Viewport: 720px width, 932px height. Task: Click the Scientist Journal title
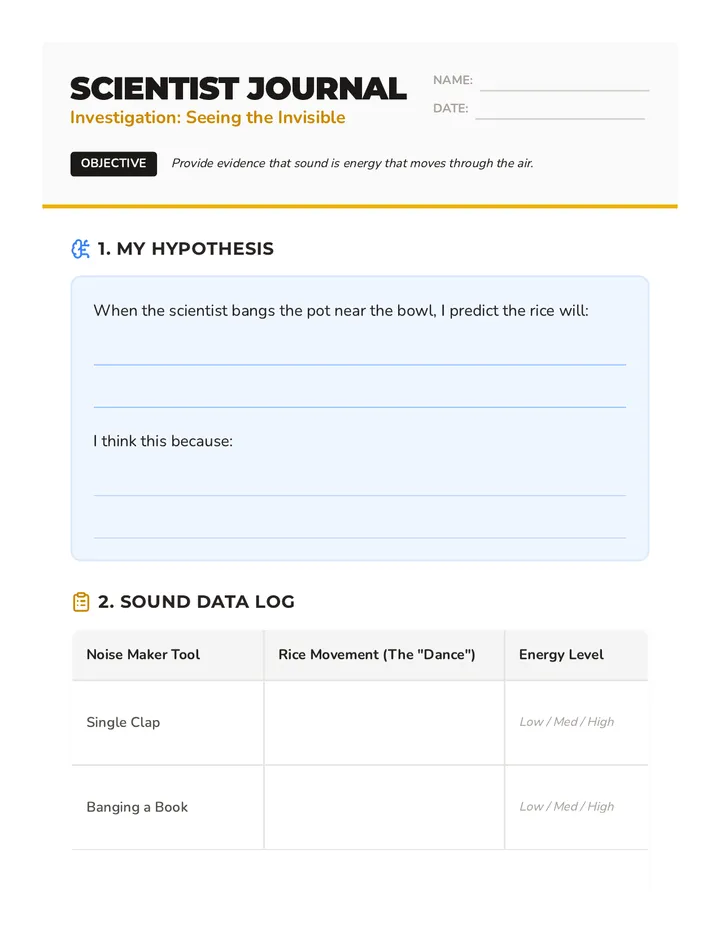tap(238, 89)
